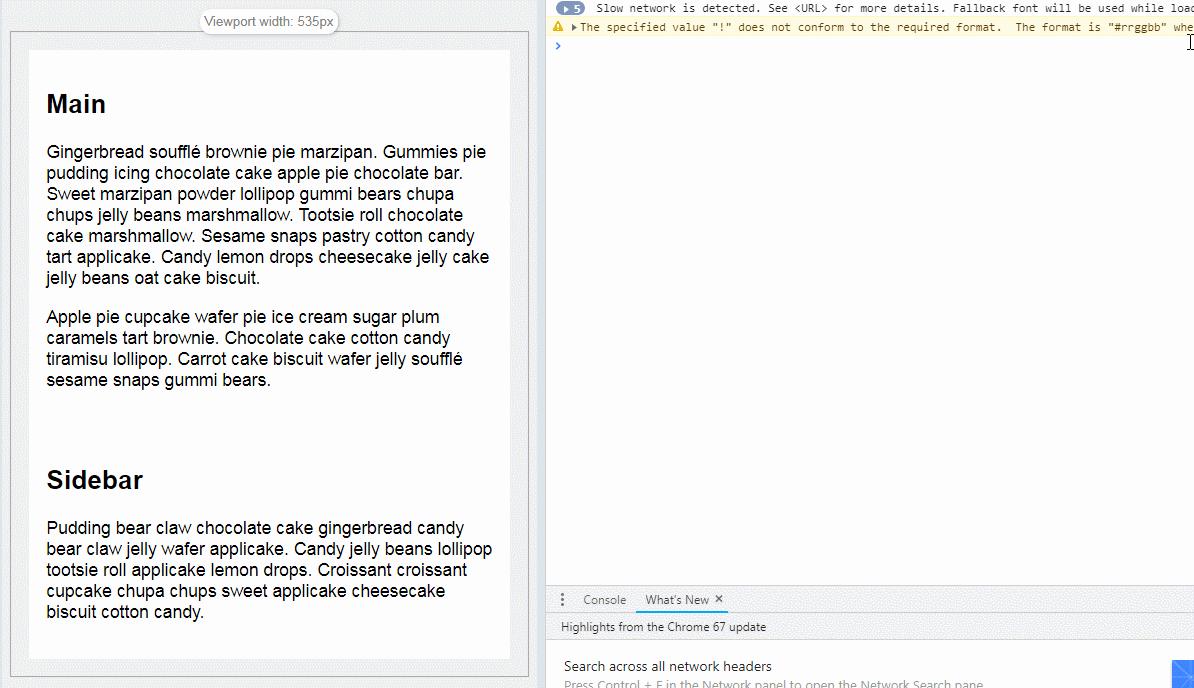The width and height of the screenshot is (1194, 688).
Task: Close the What's New drawer tab
Action: (719, 599)
